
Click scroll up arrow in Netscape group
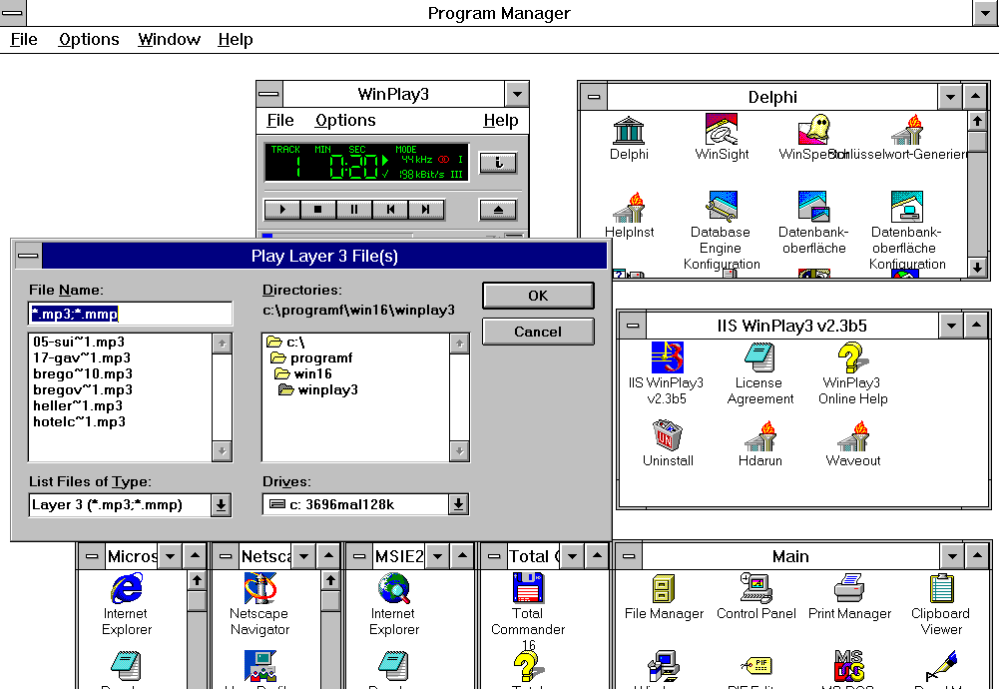330,580
